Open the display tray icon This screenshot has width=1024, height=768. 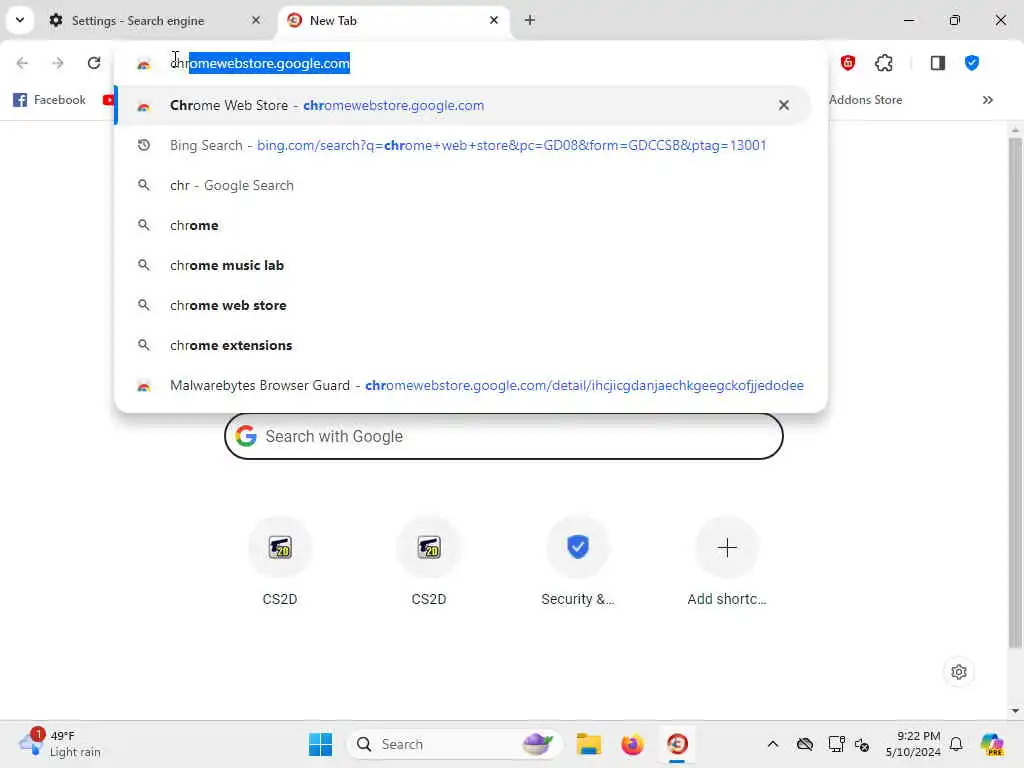(835, 744)
